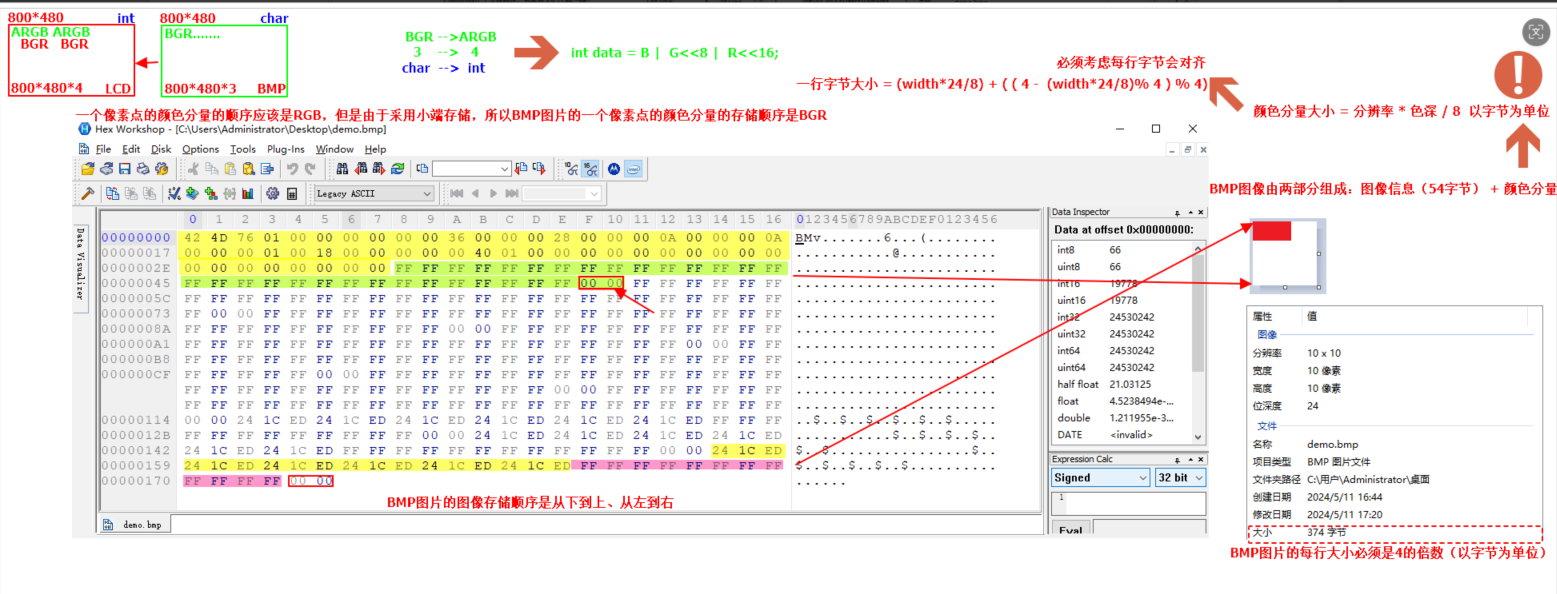1557x594 pixels.
Task: Start a search with the Find binoculars icon
Action: click(341, 169)
